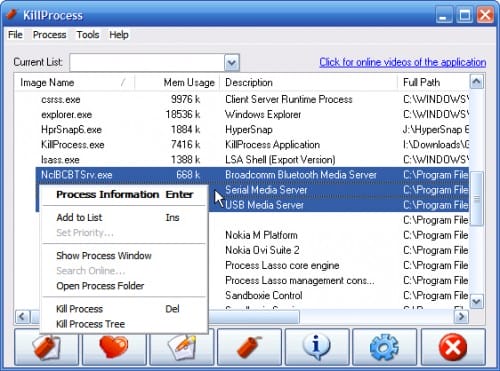
Task: Click the Sandboxie Control description
Action: click(264, 295)
